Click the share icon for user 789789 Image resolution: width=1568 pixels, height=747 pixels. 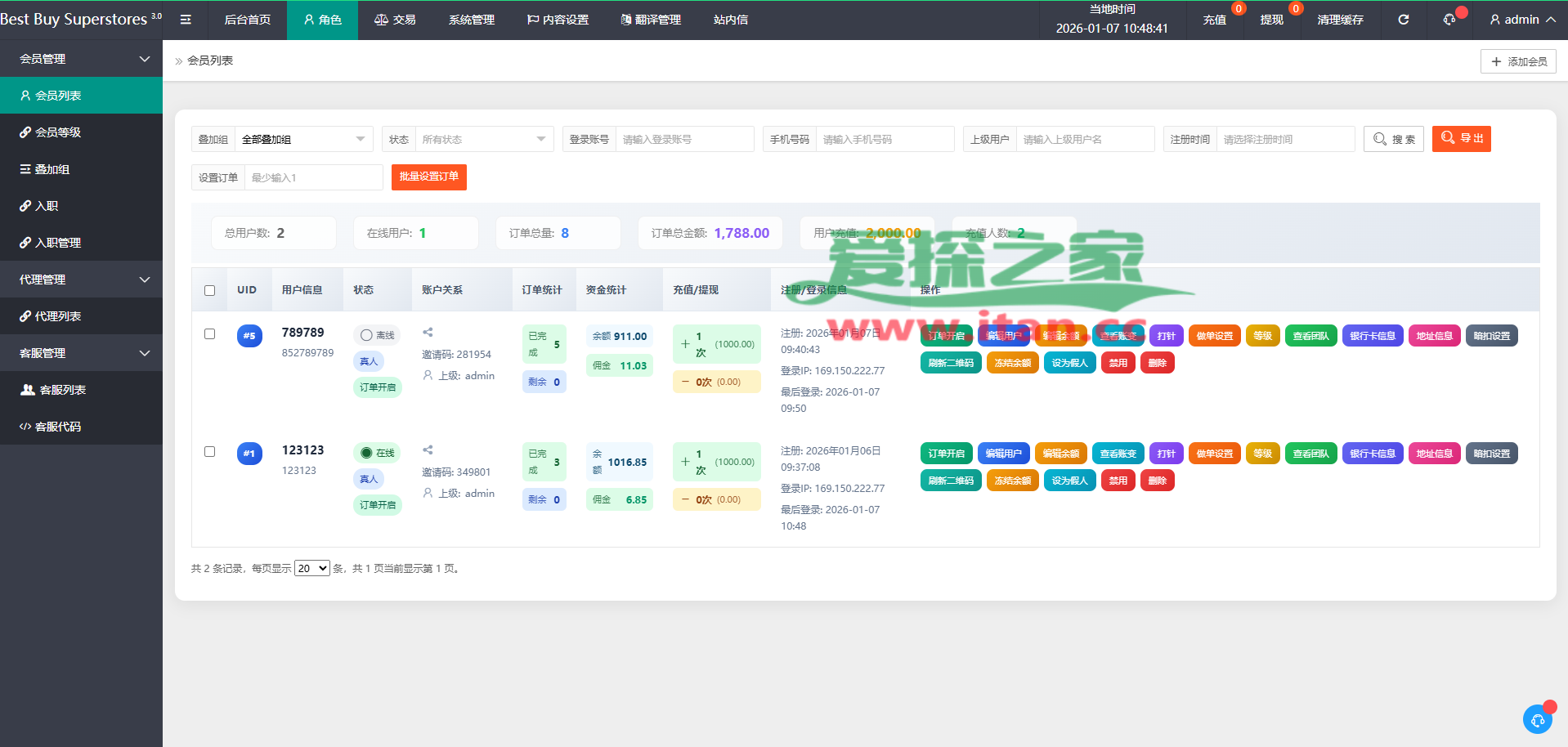point(428,333)
